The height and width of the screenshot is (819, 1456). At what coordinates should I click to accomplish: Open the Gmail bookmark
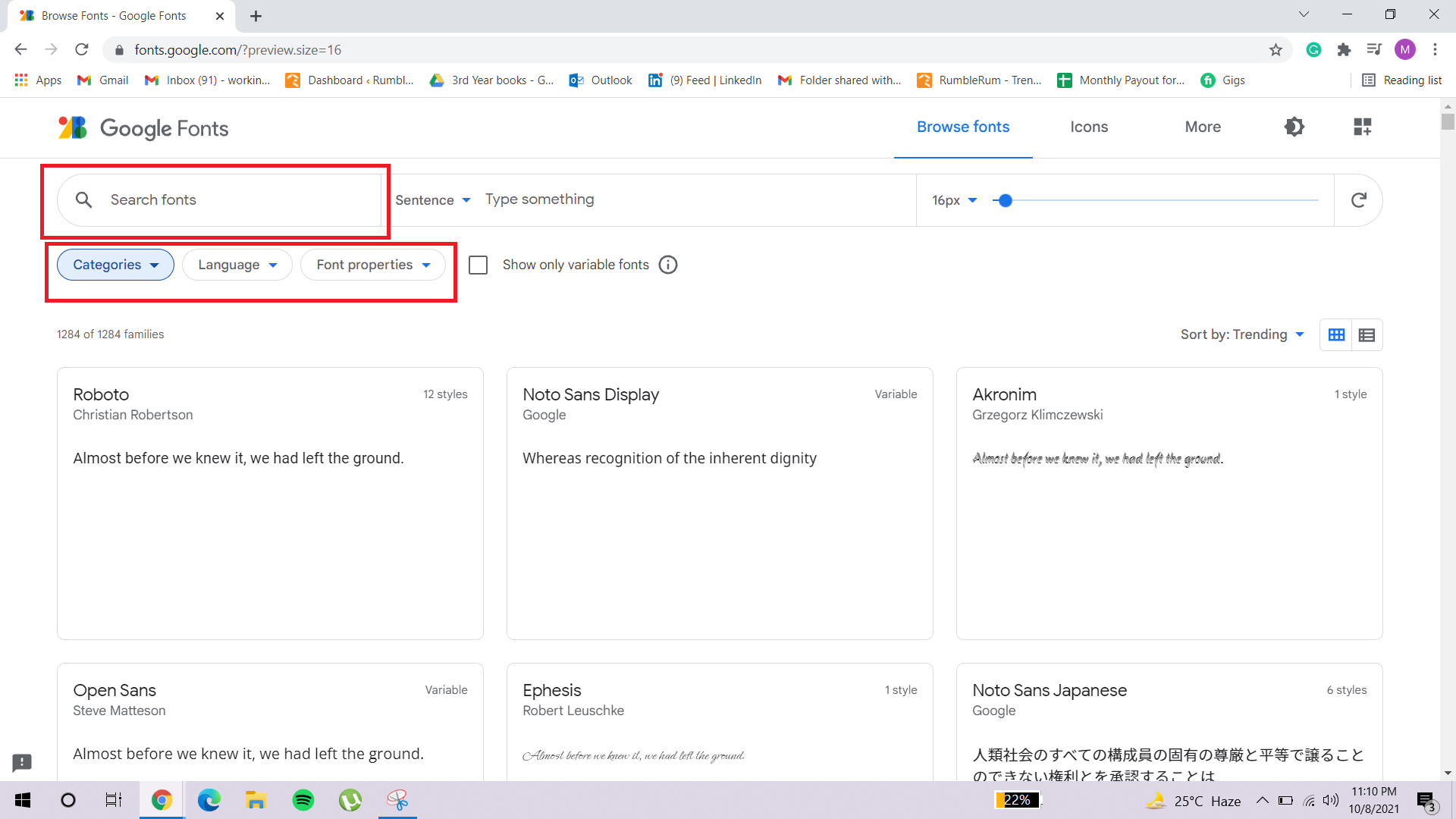pyautogui.click(x=103, y=80)
